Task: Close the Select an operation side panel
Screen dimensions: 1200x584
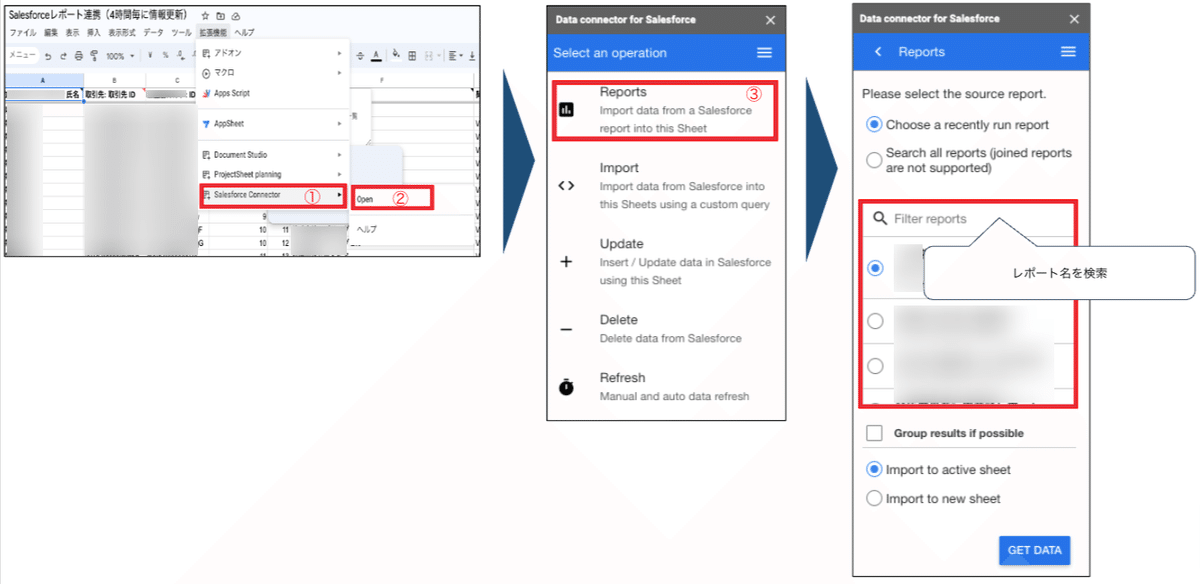Action: (770, 20)
